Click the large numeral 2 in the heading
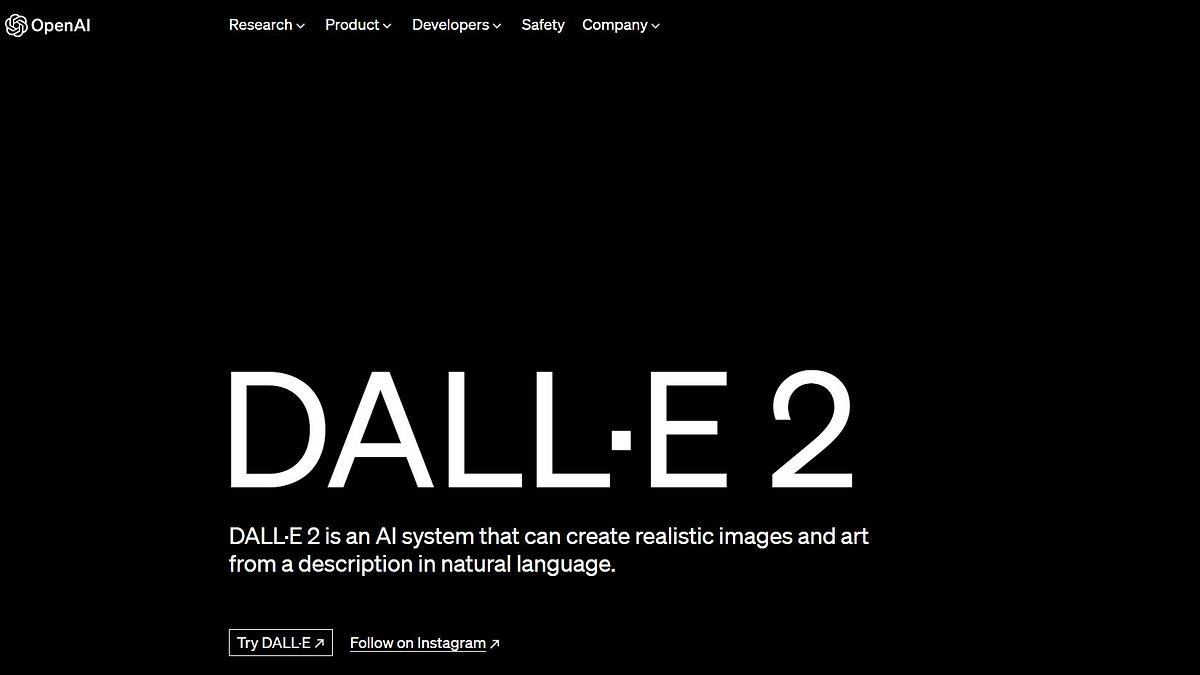1200x675 pixels. [x=812, y=430]
